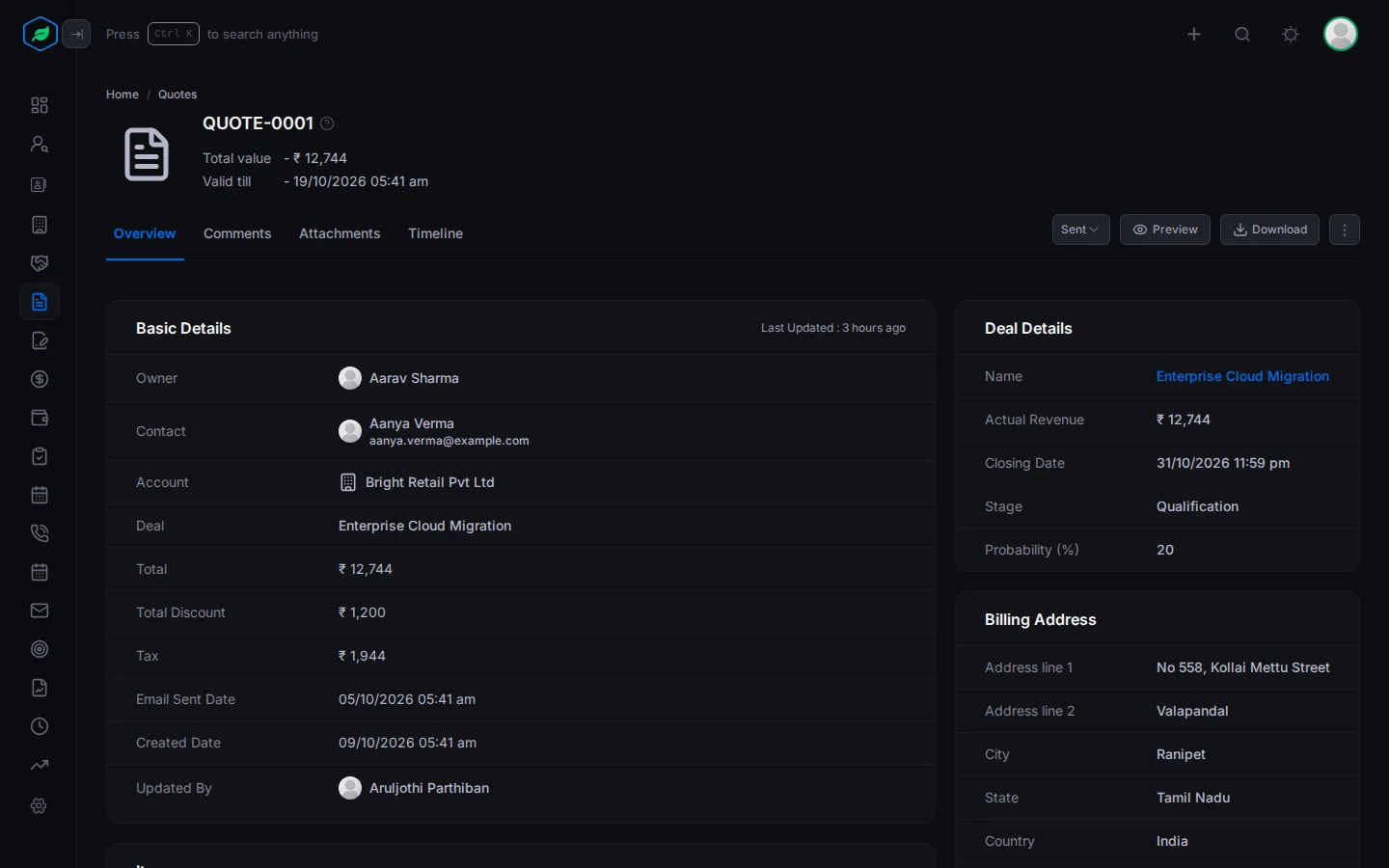The image size is (1389, 868).
Task: Open the Sent status dropdown
Action: click(1080, 230)
